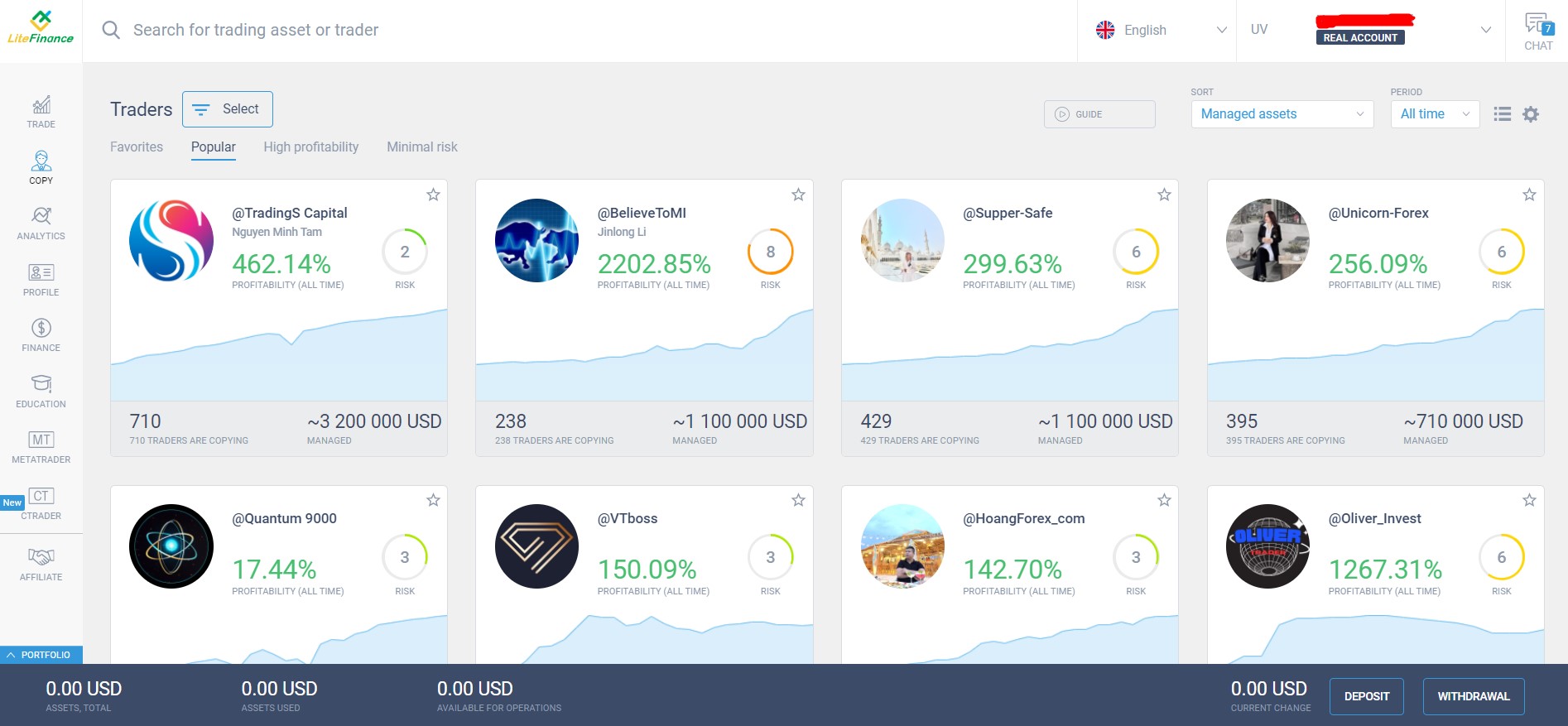Click @TradingS Capital avatar image
The height and width of the screenshot is (726, 1568).
[171, 240]
